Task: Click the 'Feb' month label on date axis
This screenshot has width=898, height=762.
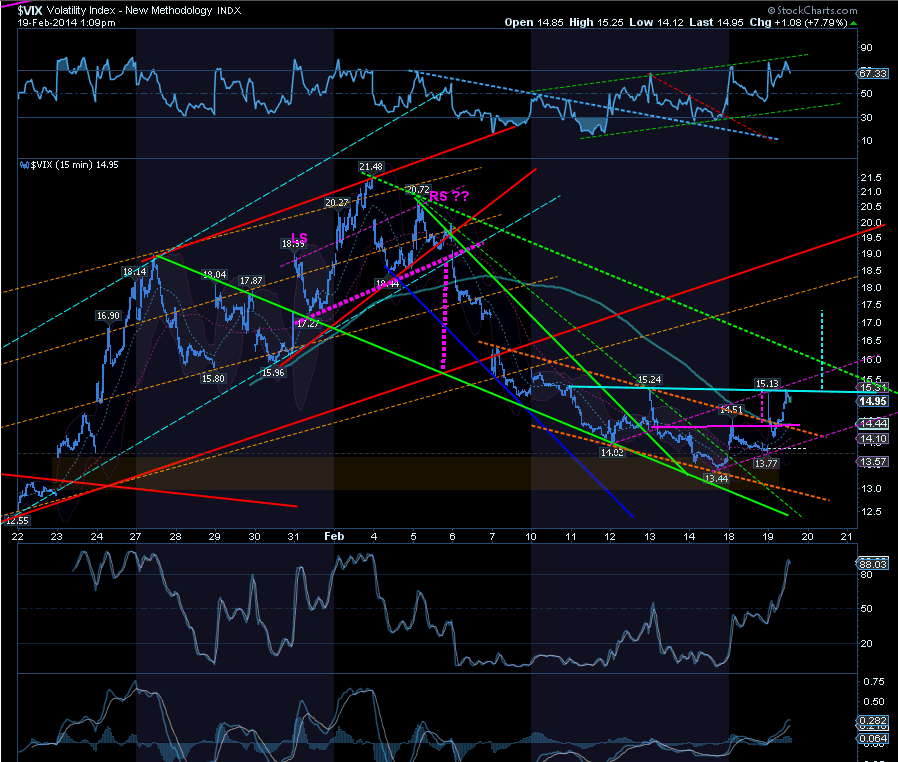Action: [334, 536]
